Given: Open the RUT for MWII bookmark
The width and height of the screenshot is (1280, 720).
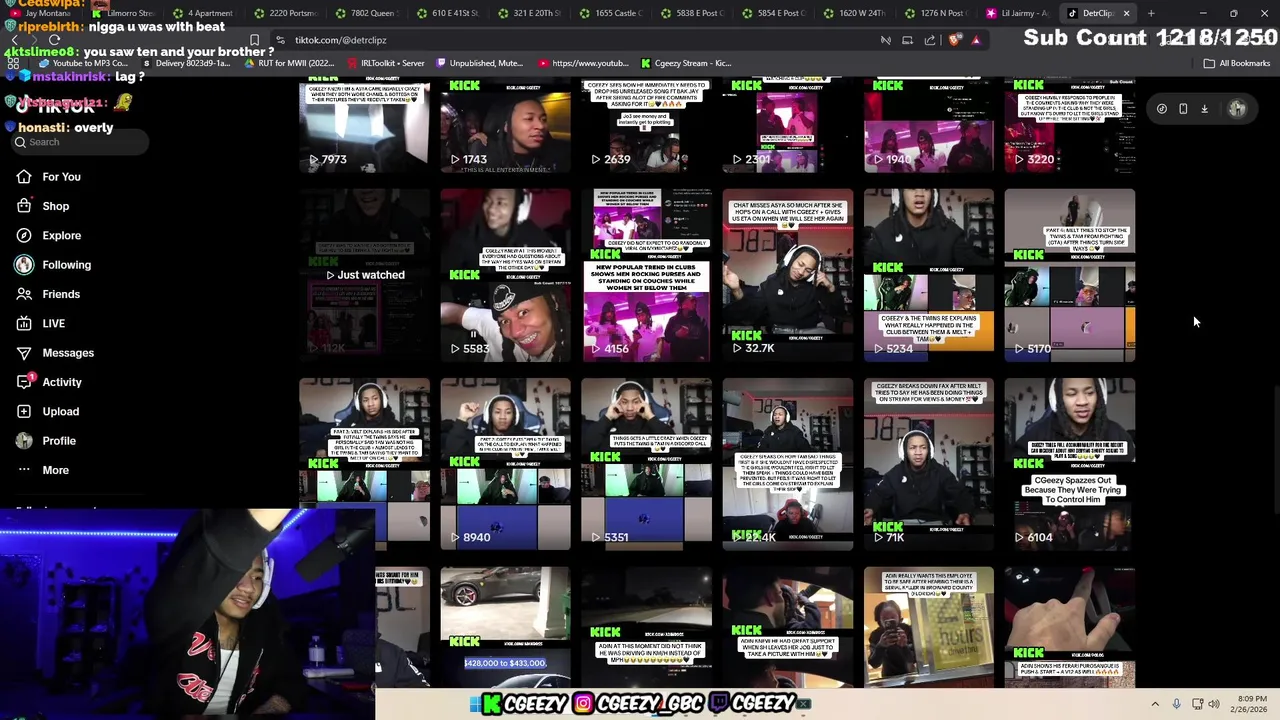Looking at the screenshot, I should [x=291, y=63].
